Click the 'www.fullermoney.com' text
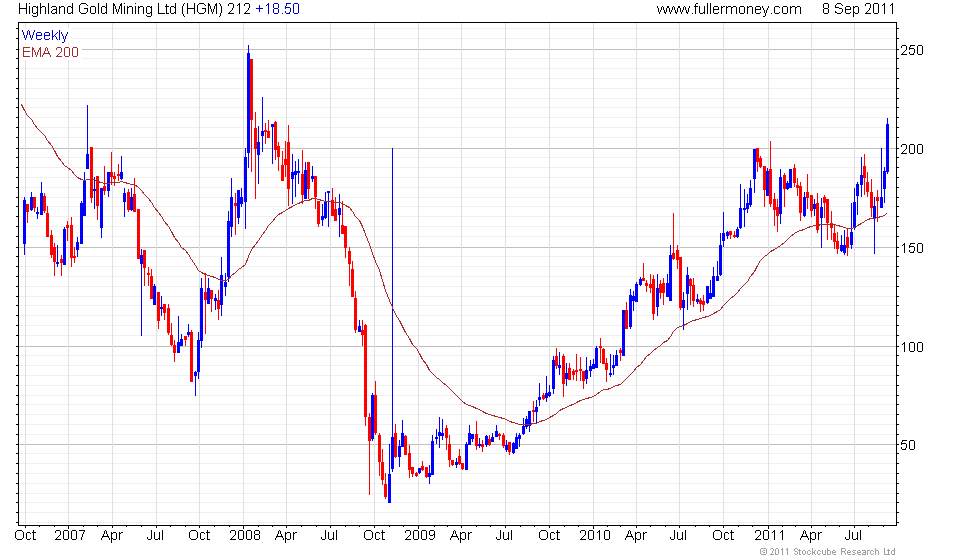This screenshot has height=560, width=980. pos(729,9)
